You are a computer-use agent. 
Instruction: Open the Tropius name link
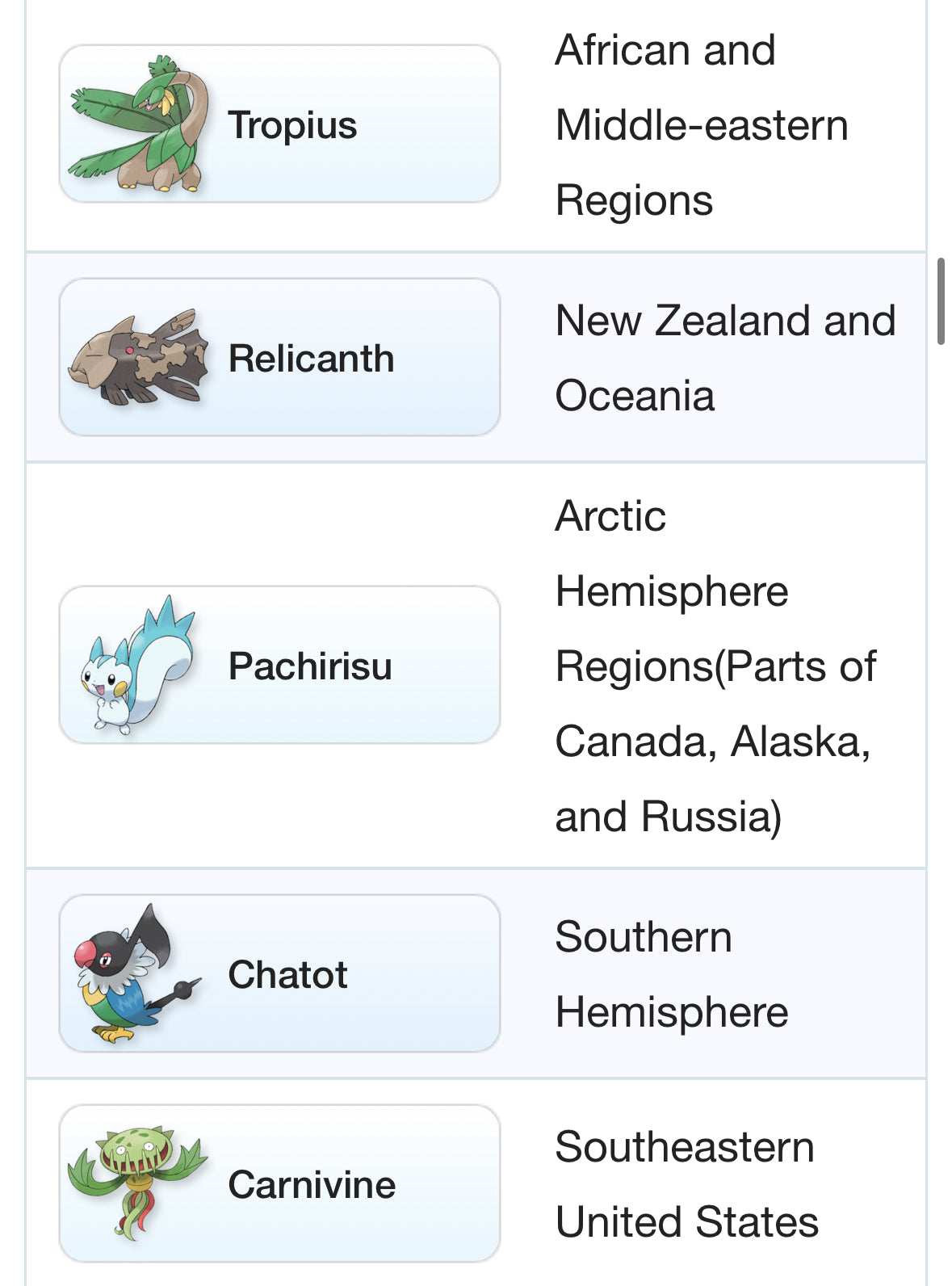pyautogui.click(x=292, y=125)
